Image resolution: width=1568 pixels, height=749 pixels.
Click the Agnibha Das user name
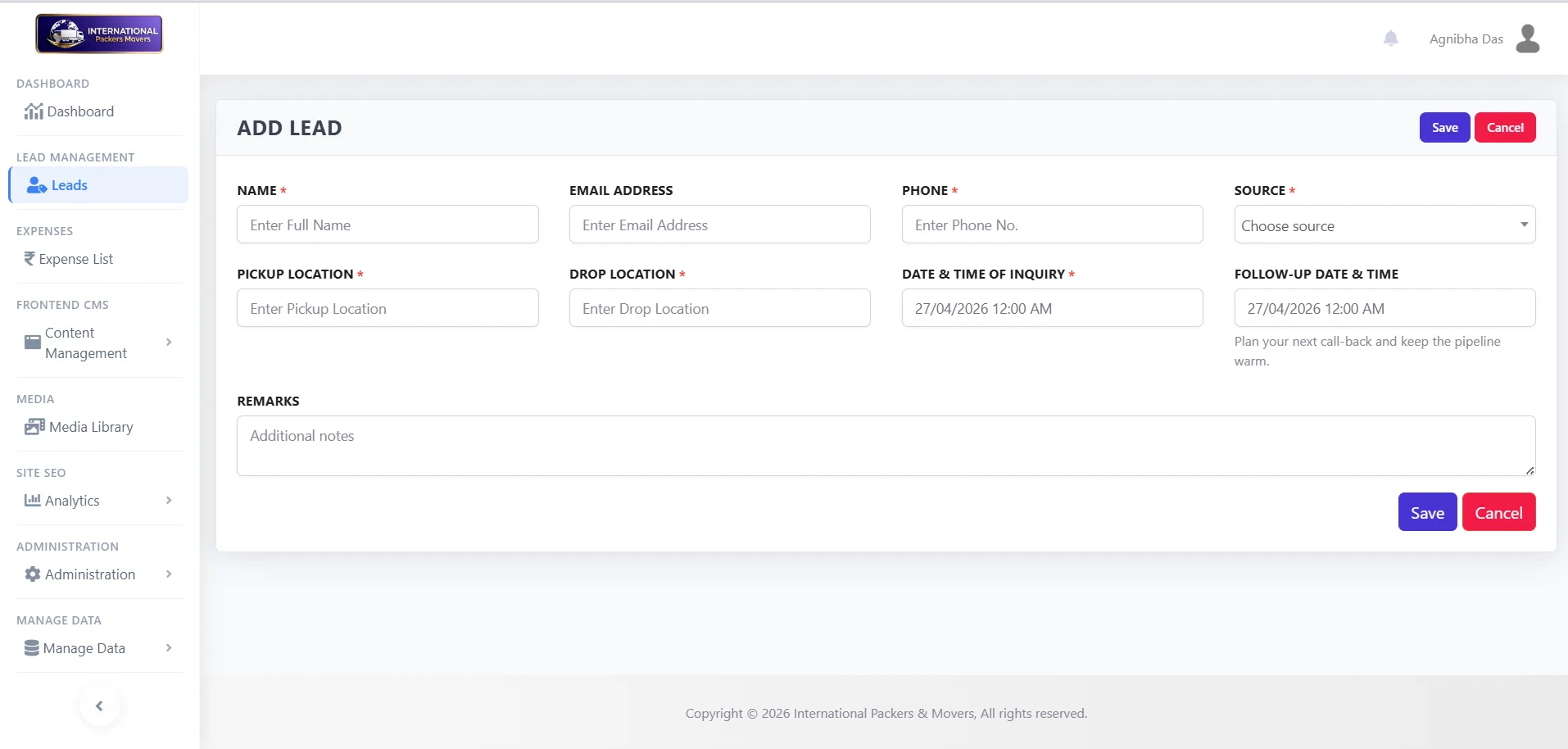[1466, 39]
